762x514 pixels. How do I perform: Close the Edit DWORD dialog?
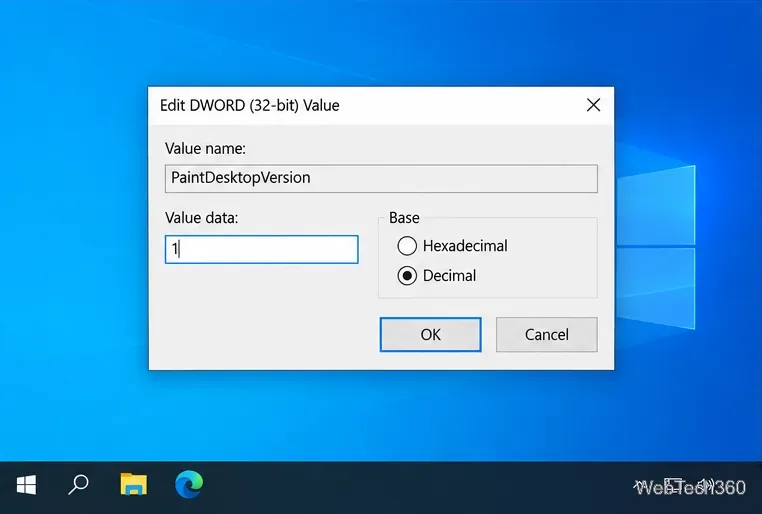click(593, 105)
